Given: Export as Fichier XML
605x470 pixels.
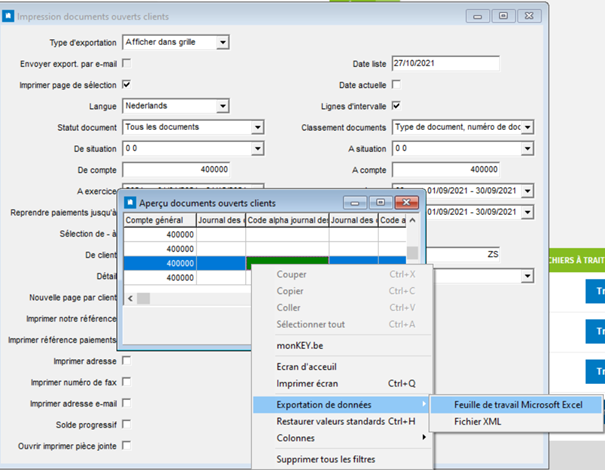Looking at the screenshot, I should coord(516,421).
